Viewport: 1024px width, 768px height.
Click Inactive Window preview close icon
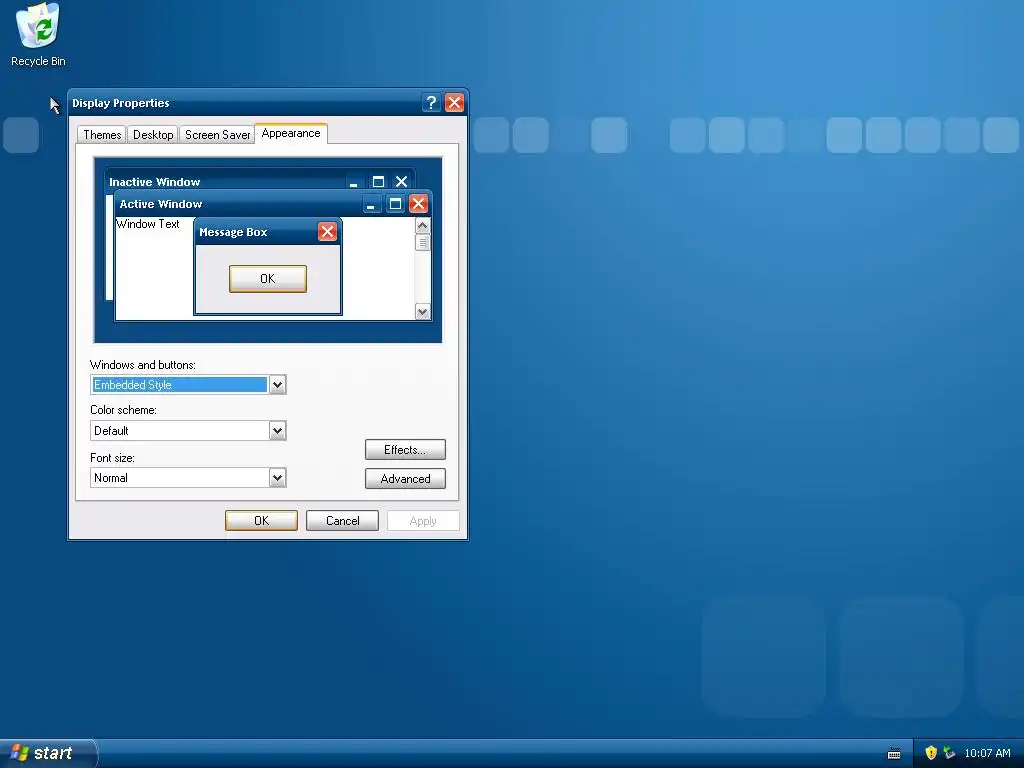tap(402, 182)
